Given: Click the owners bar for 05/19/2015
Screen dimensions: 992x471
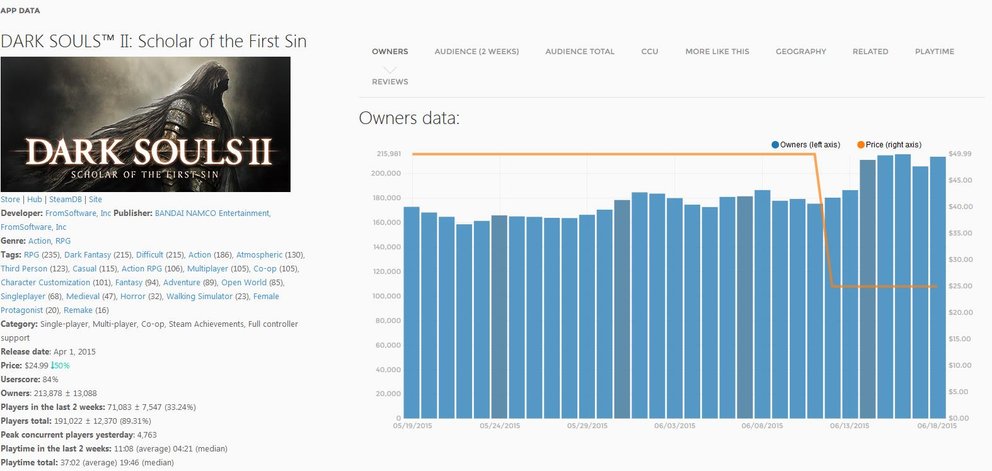Looking at the screenshot, I should tap(411, 312).
